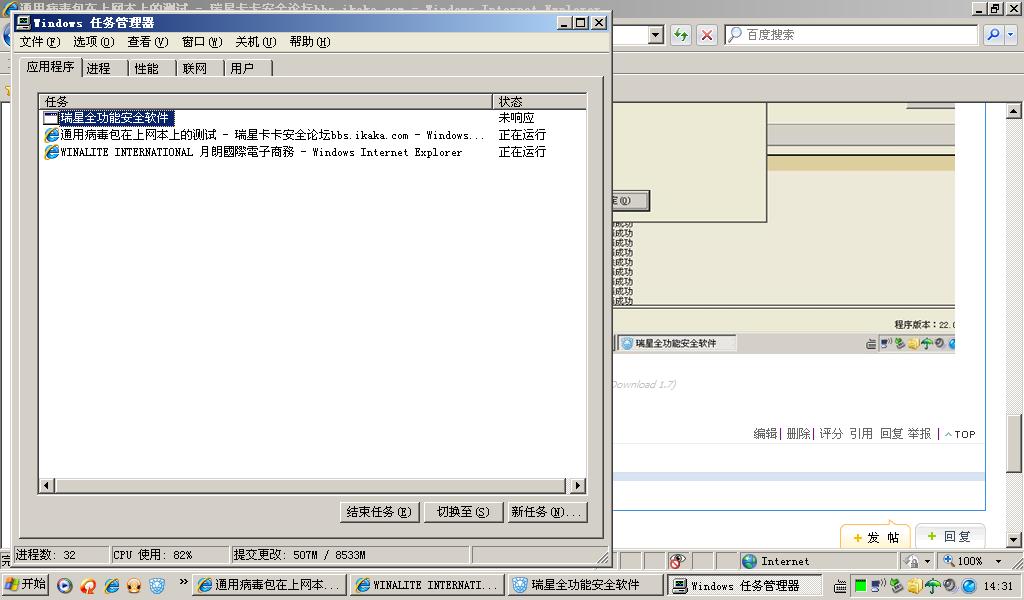
Task: Launch Internet Explorer from Quick Launch
Action: 111,586
